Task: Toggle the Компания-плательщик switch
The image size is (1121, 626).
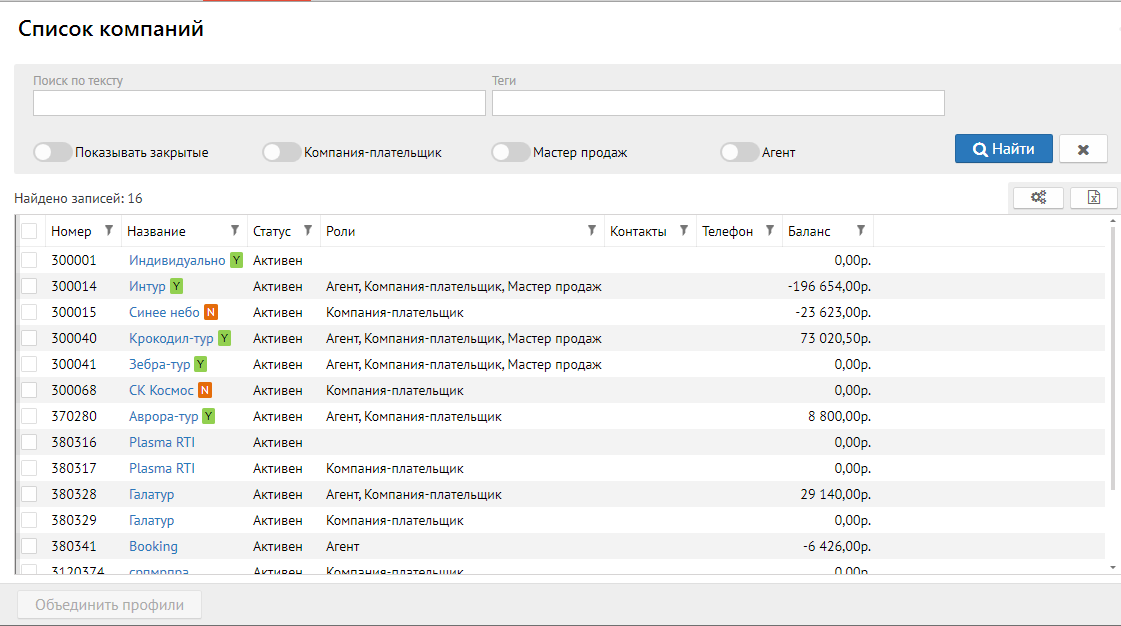Action: pyautogui.click(x=281, y=153)
